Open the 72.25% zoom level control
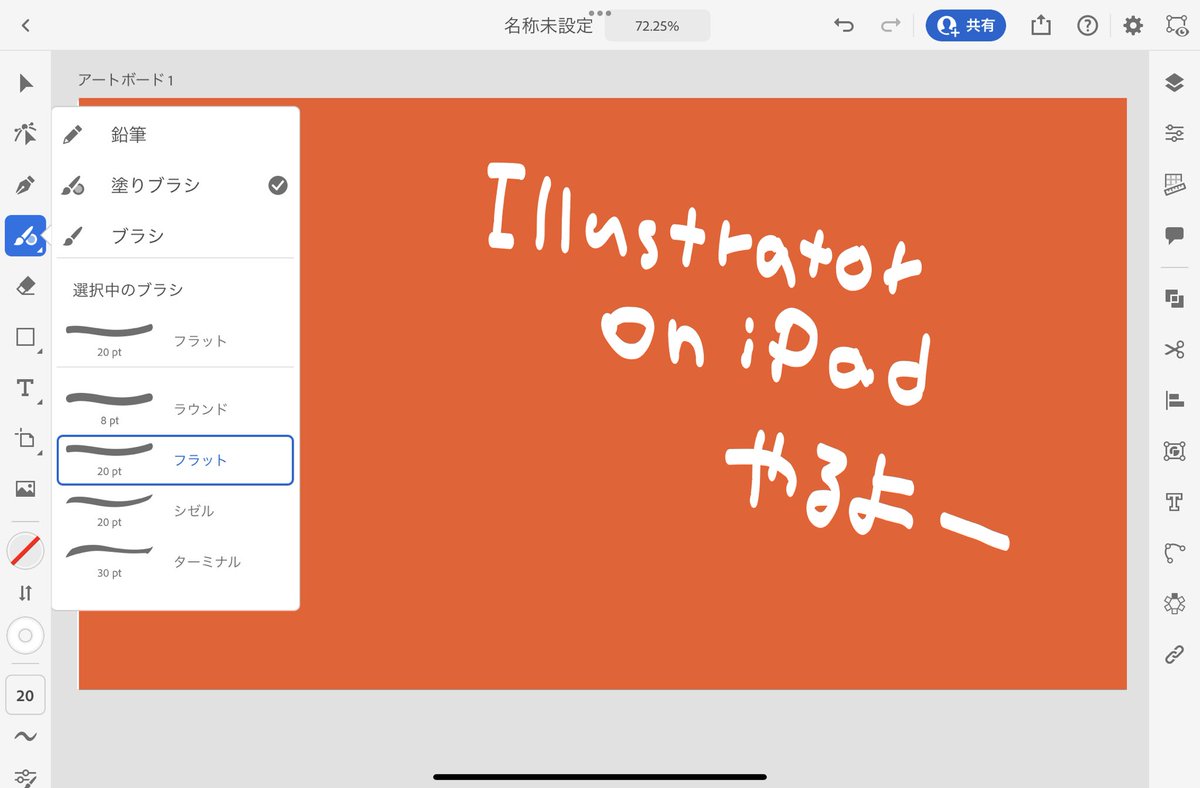The height and width of the screenshot is (788, 1200). (657, 26)
